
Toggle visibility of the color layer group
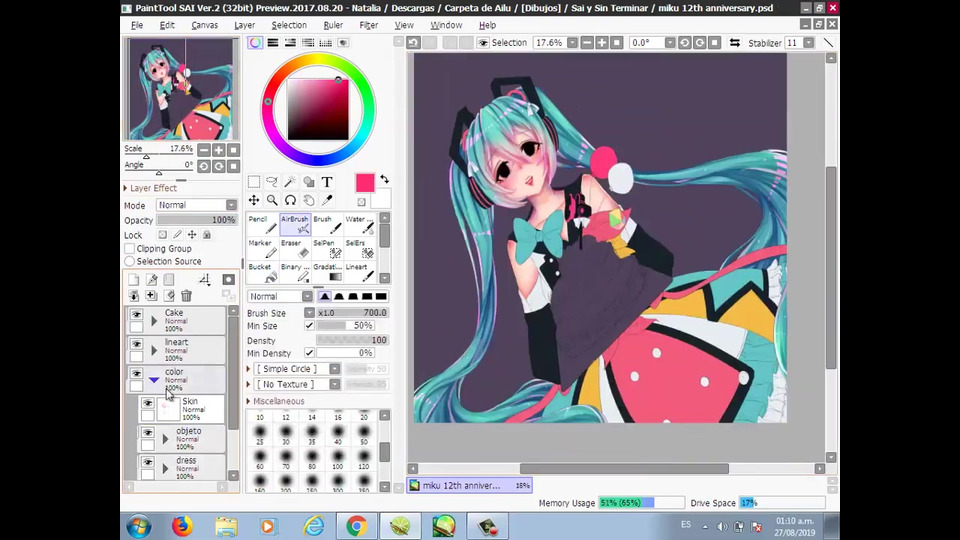click(x=136, y=373)
